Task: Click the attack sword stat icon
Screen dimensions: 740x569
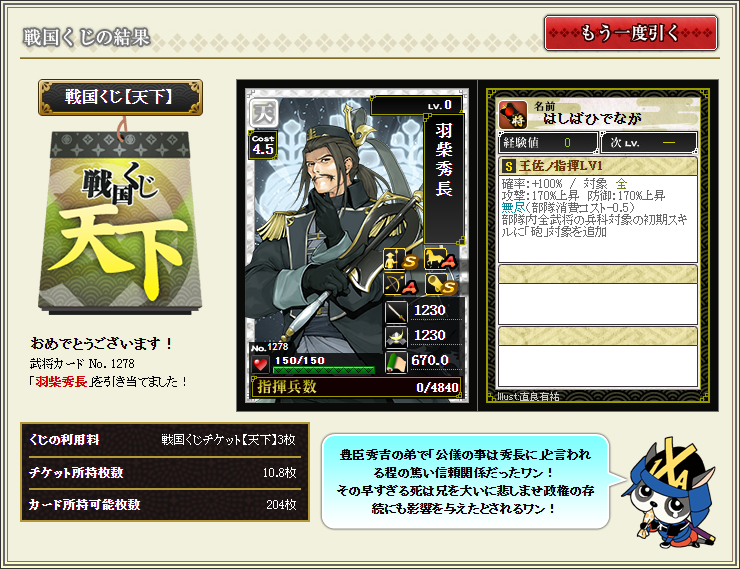Action: pos(396,311)
